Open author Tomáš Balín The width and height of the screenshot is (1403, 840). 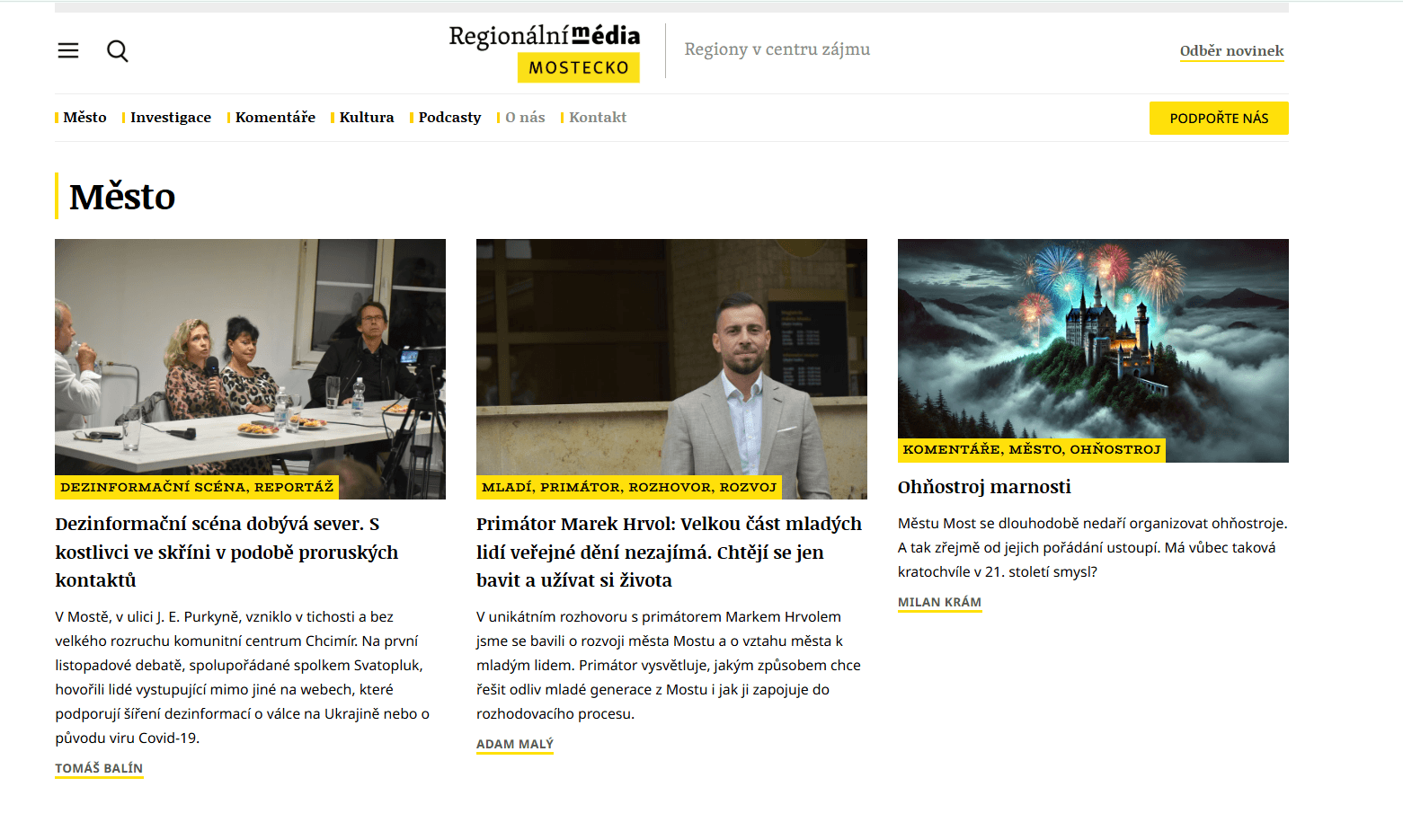(x=99, y=769)
